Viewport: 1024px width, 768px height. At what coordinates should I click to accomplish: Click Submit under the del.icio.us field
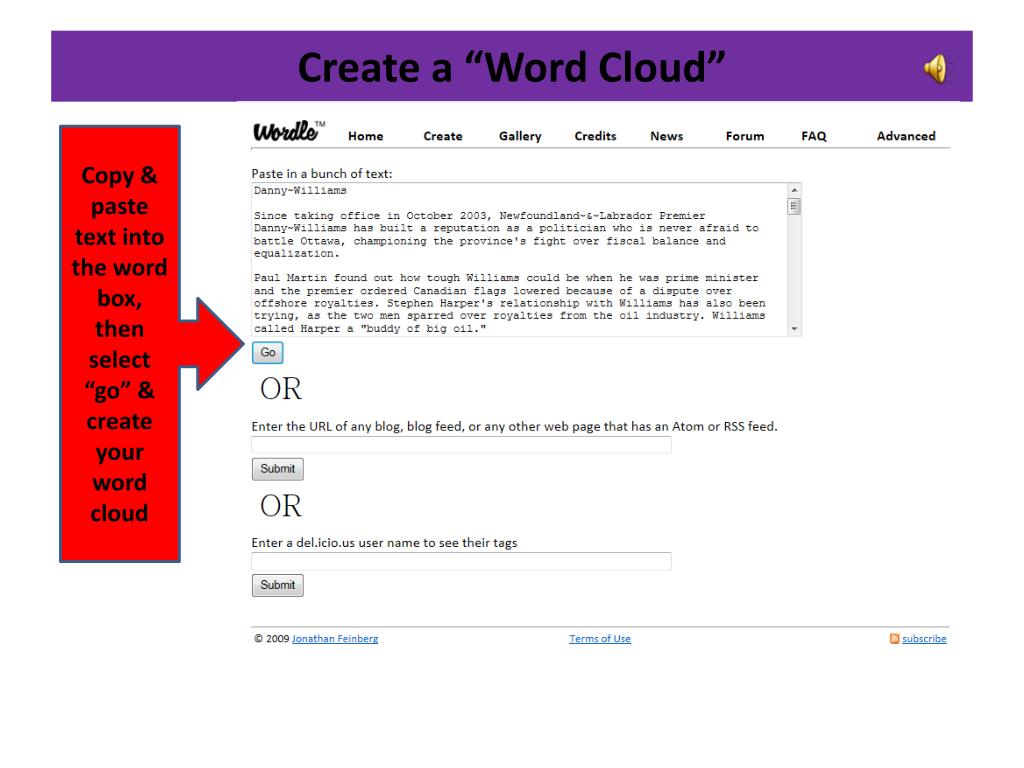point(278,585)
